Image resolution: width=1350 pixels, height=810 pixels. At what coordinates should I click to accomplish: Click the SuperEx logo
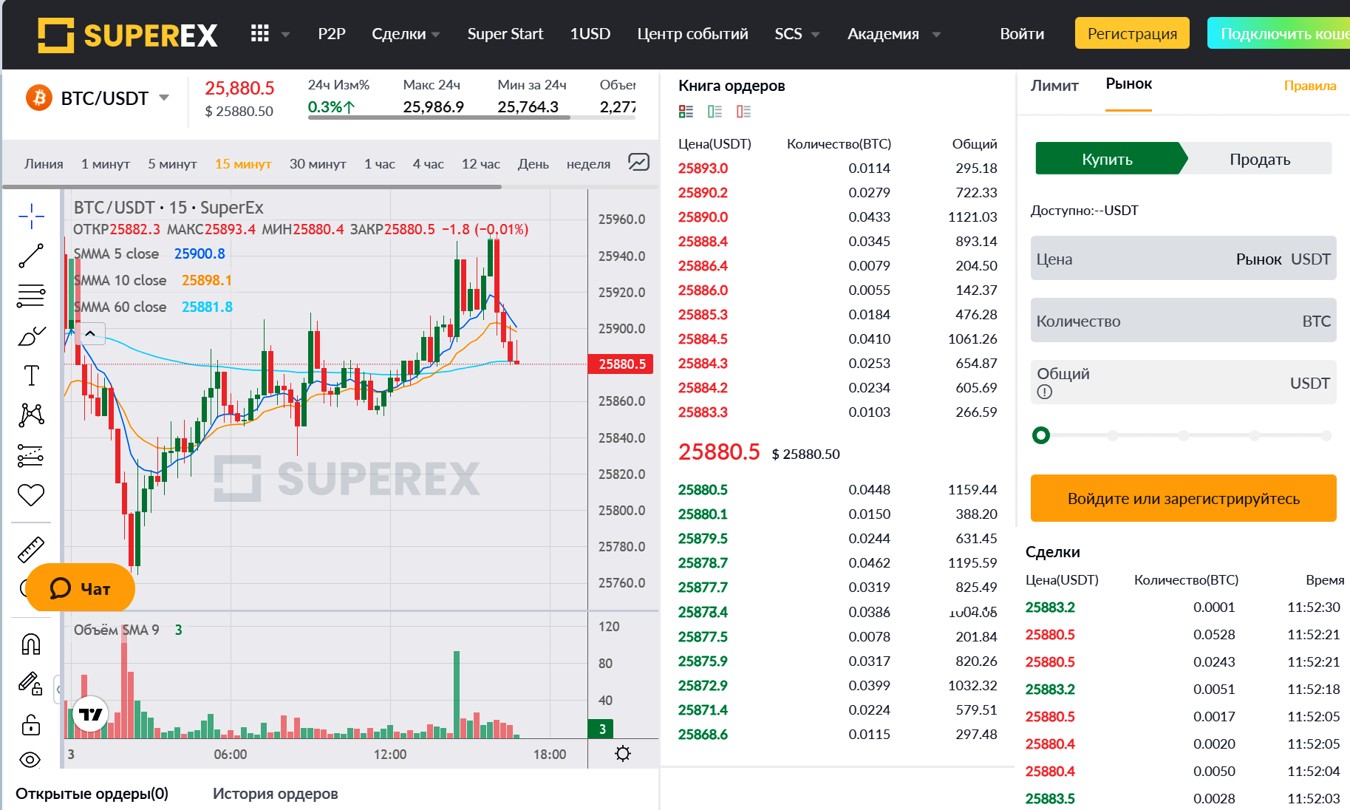[x=128, y=35]
